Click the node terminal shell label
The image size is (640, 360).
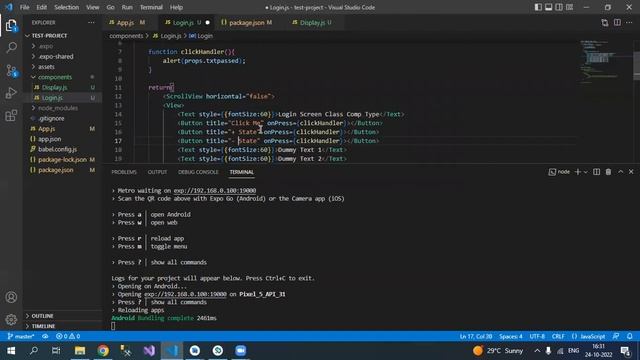pos(559,172)
